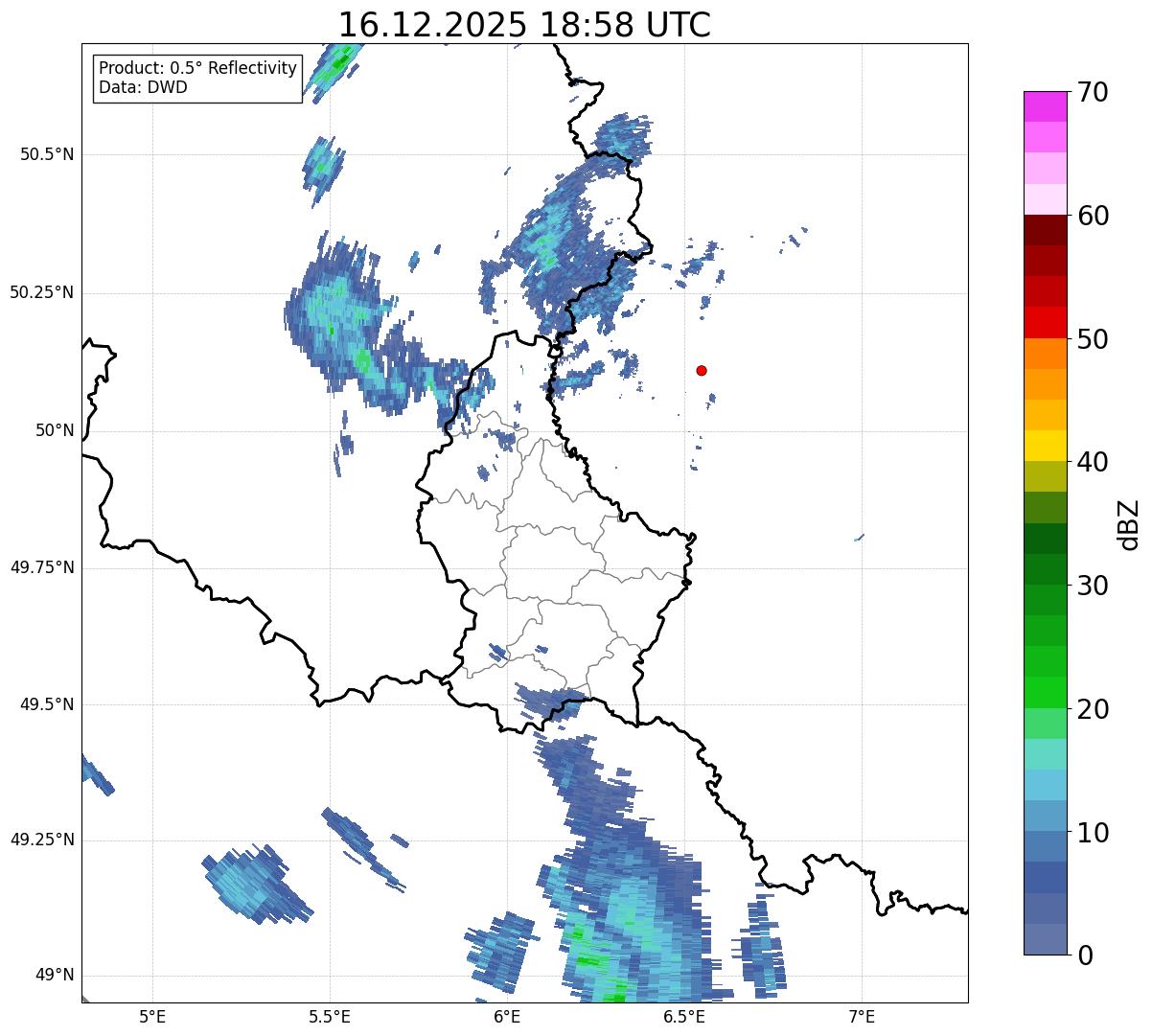Click the "49.5°N" latitude label
The image size is (1152, 1036).
[x=47, y=704]
